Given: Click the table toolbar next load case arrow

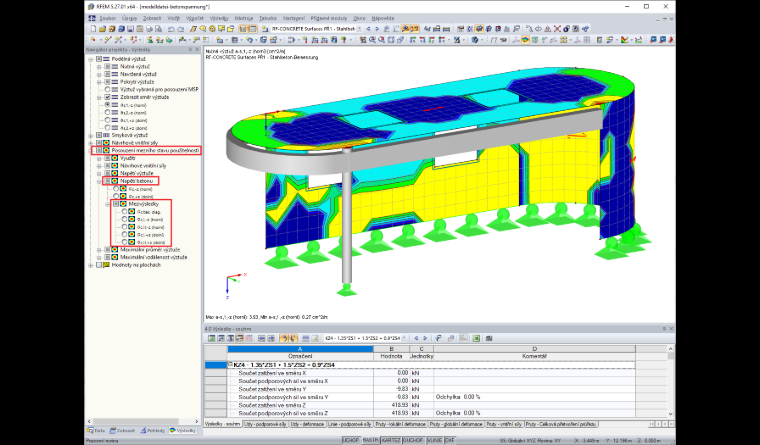Looking at the screenshot, I should (425, 338).
